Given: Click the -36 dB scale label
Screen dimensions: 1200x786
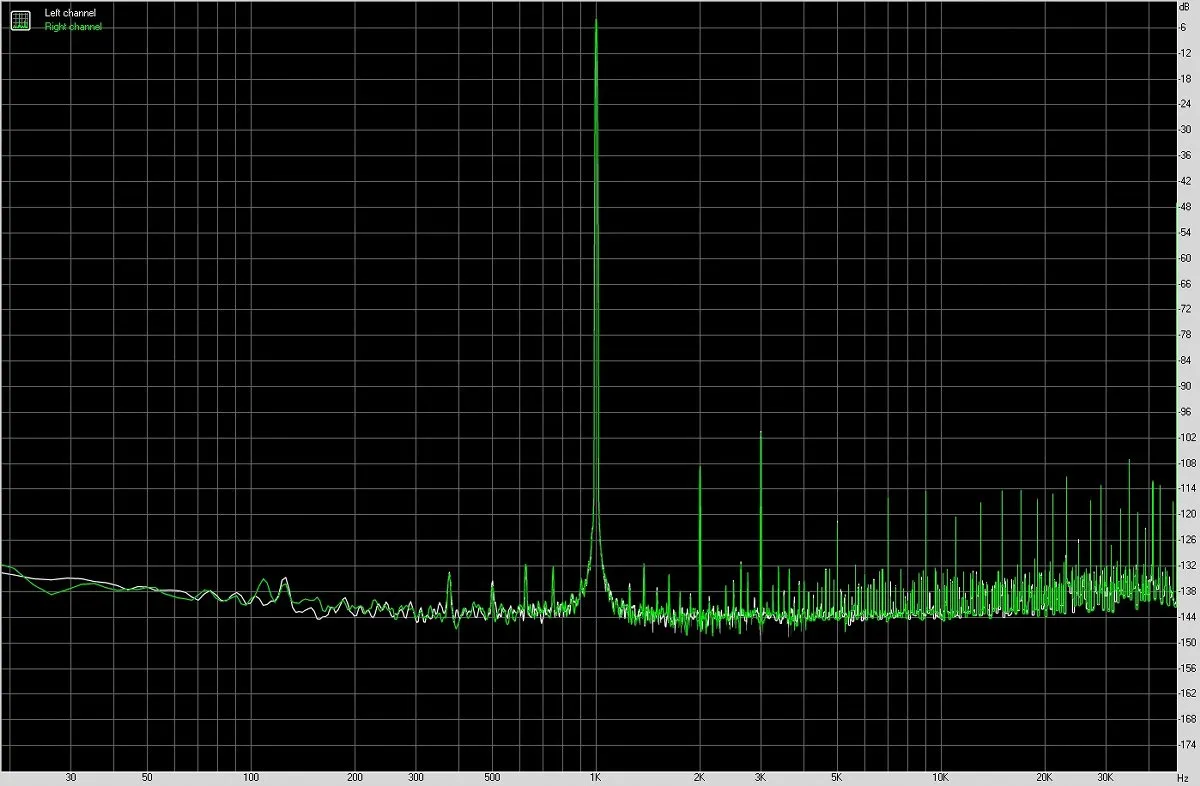Looking at the screenshot, I should tap(1185, 155).
